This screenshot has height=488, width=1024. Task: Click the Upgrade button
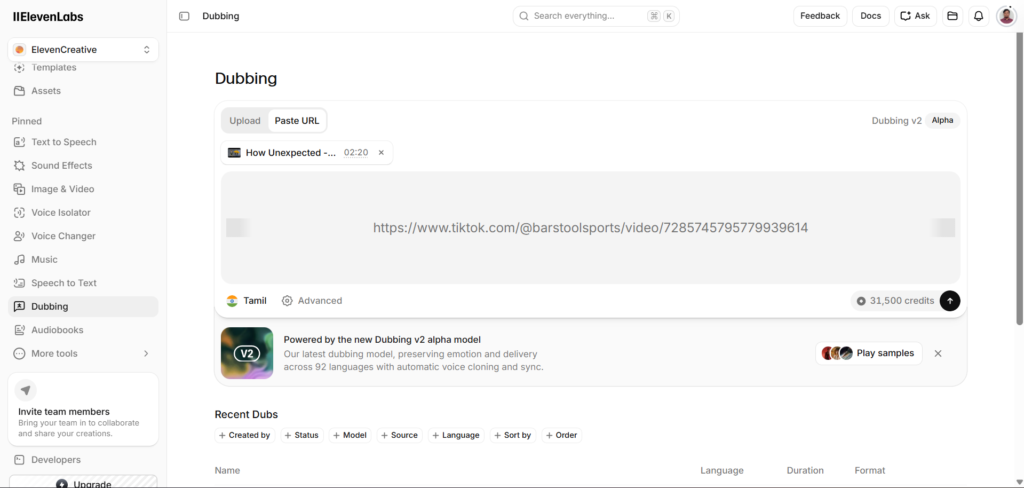click(83, 482)
